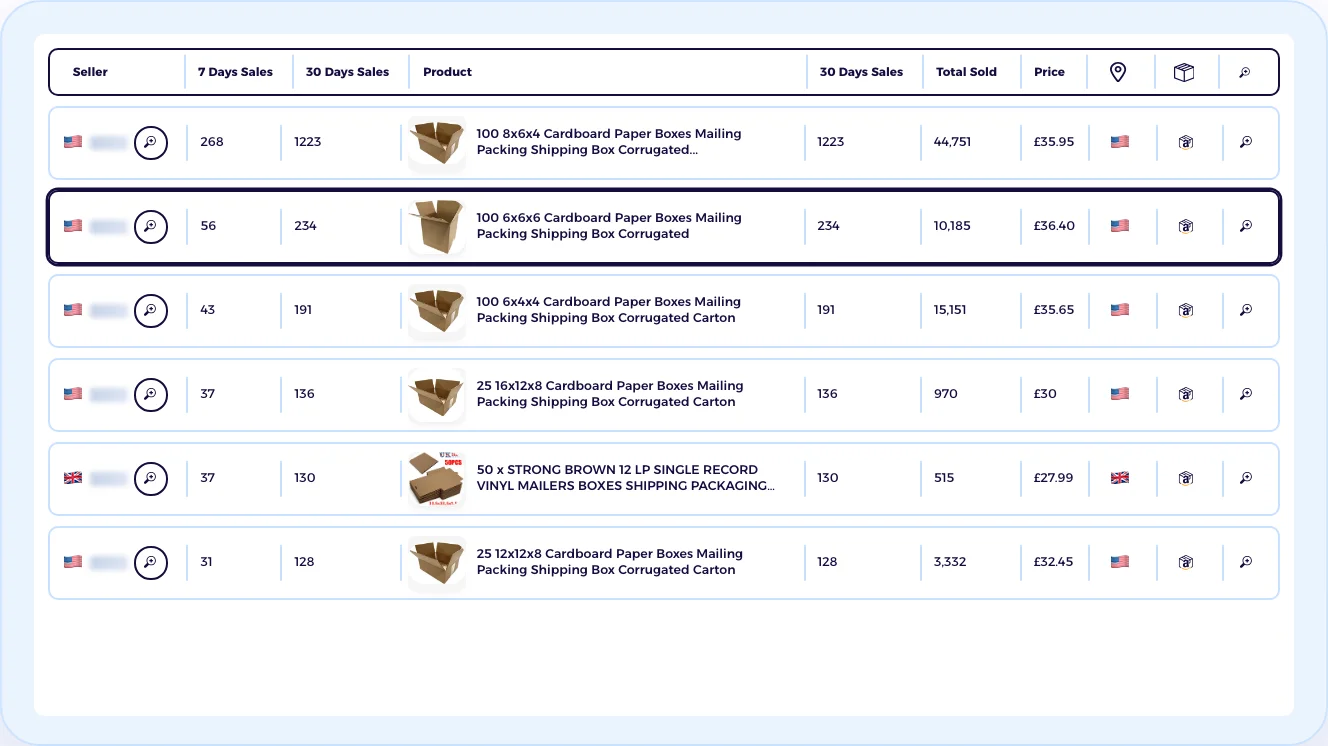1328x746 pixels.
Task: Click price £35.95
Action: pyautogui.click(x=1054, y=142)
